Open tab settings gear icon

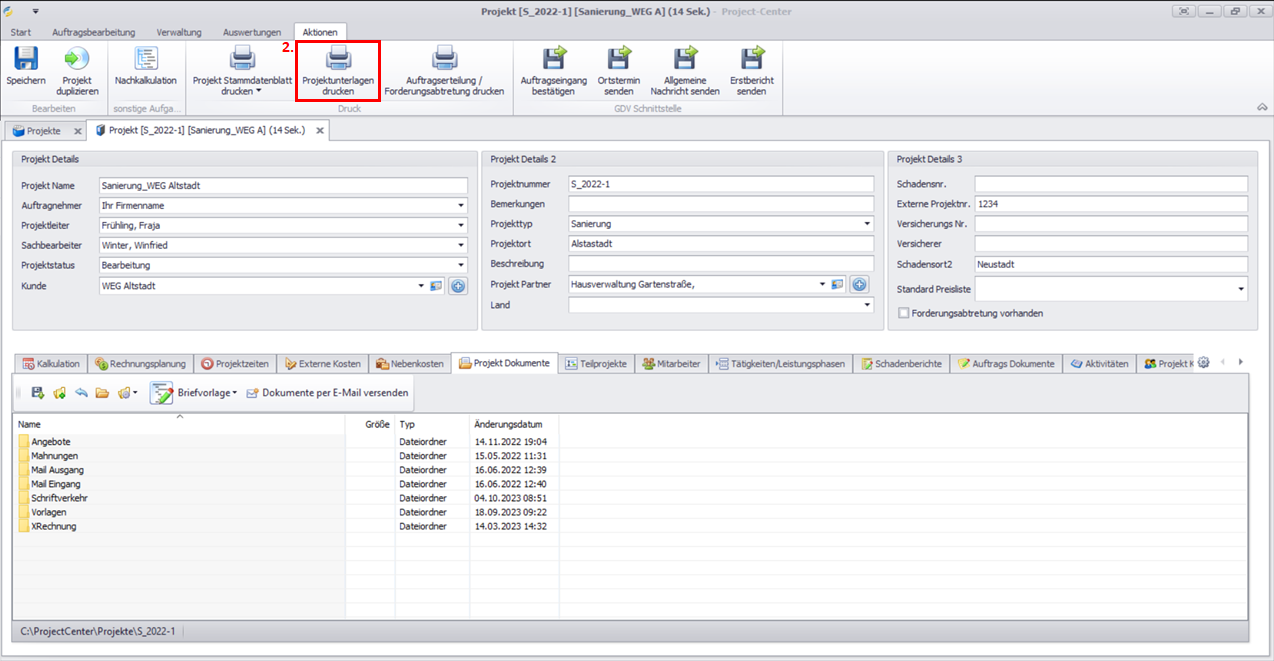(x=1204, y=363)
